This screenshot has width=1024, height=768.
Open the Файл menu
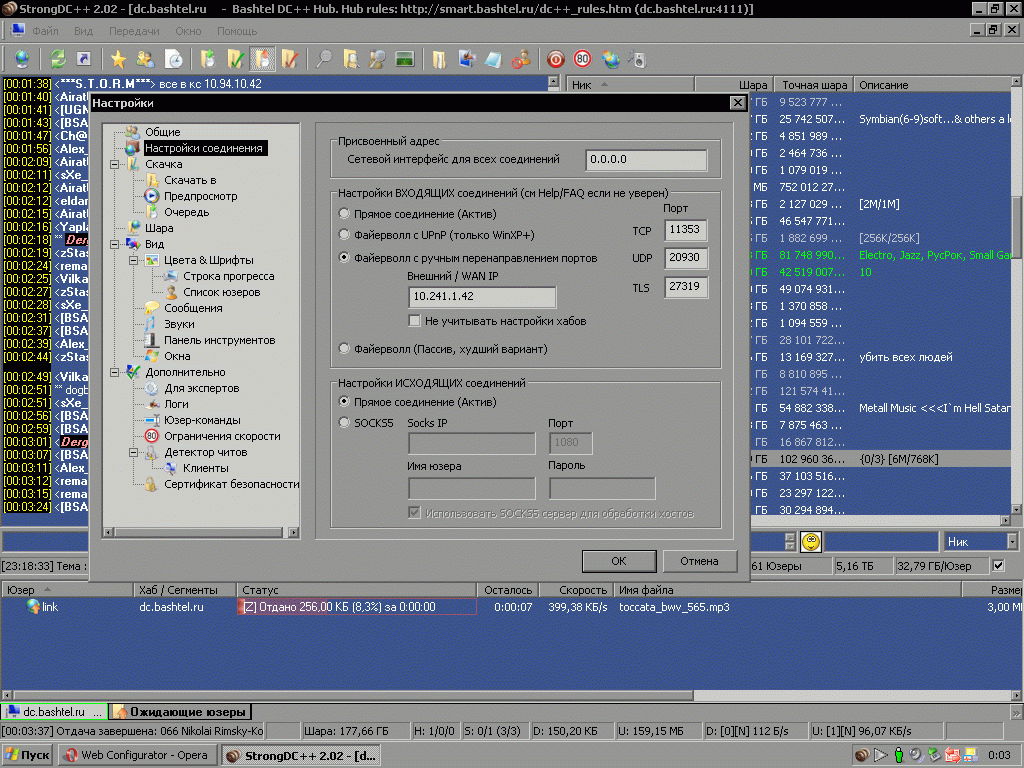point(45,31)
